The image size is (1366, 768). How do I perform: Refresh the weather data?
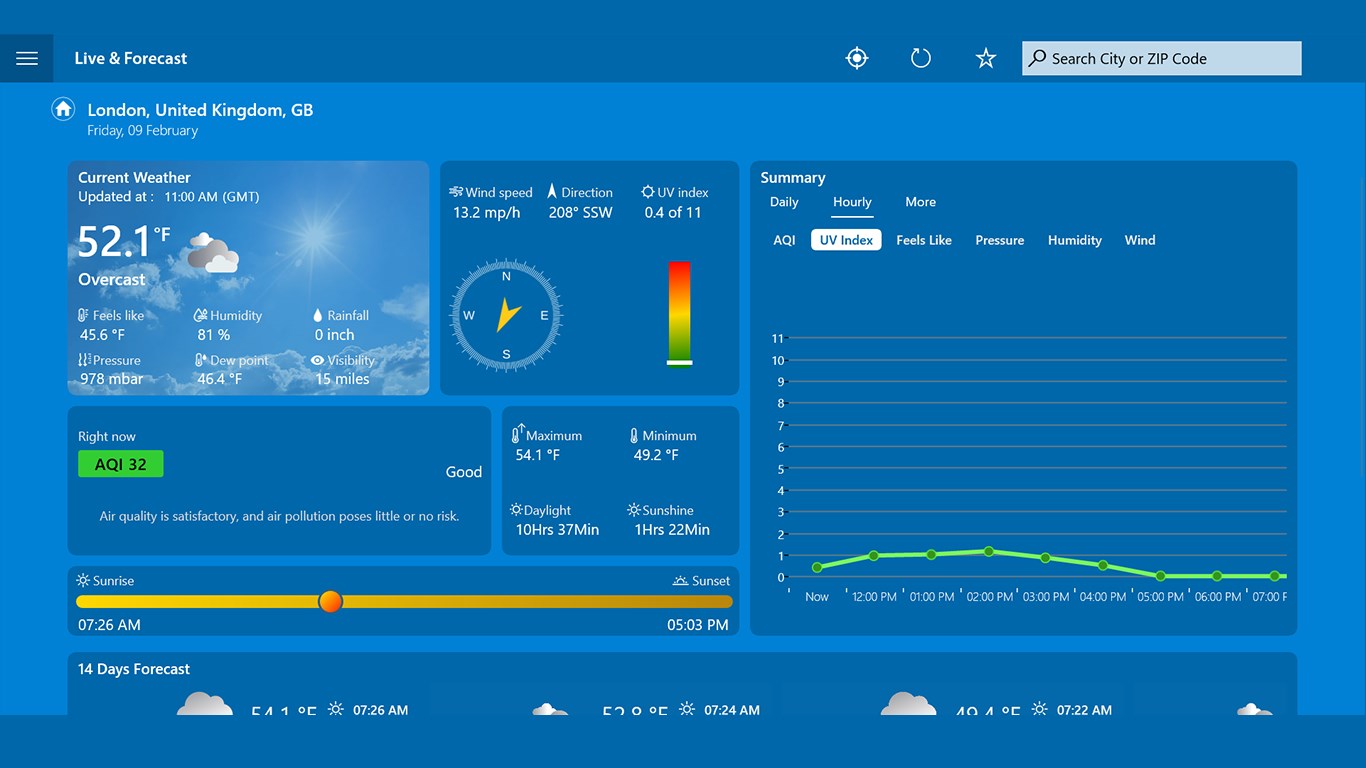(920, 57)
